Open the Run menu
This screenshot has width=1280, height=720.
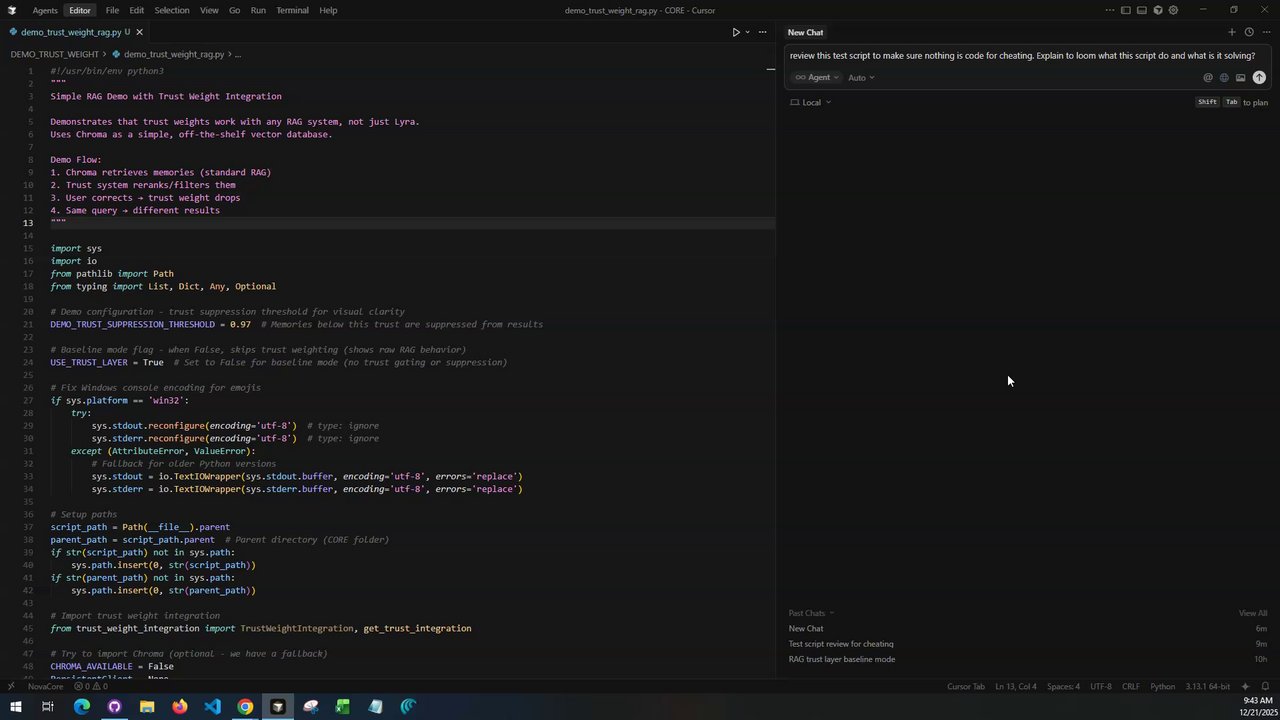[x=258, y=10]
